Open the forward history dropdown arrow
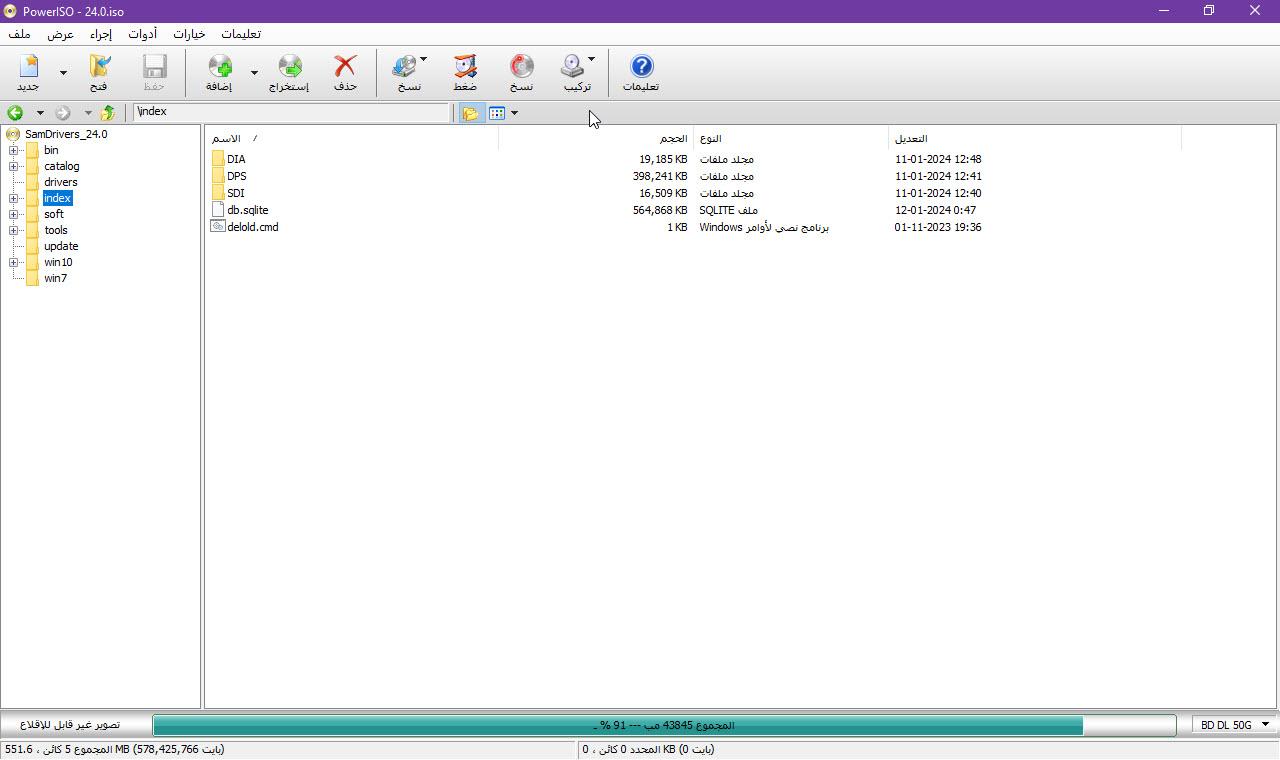The image size is (1280, 760). [x=88, y=113]
